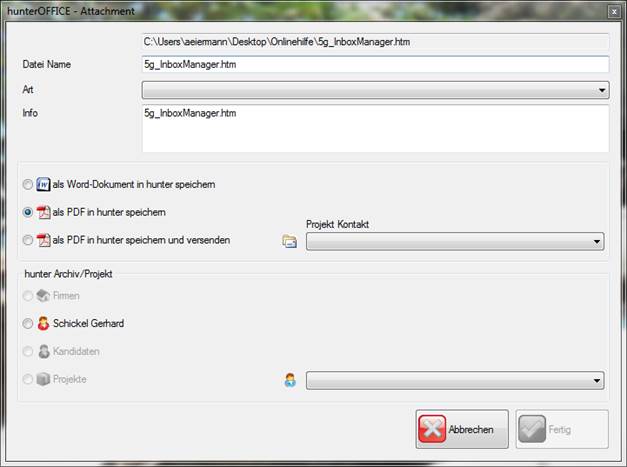627x467 pixels.
Task: Open the Art dropdown list
Action: (x=375, y=90)
